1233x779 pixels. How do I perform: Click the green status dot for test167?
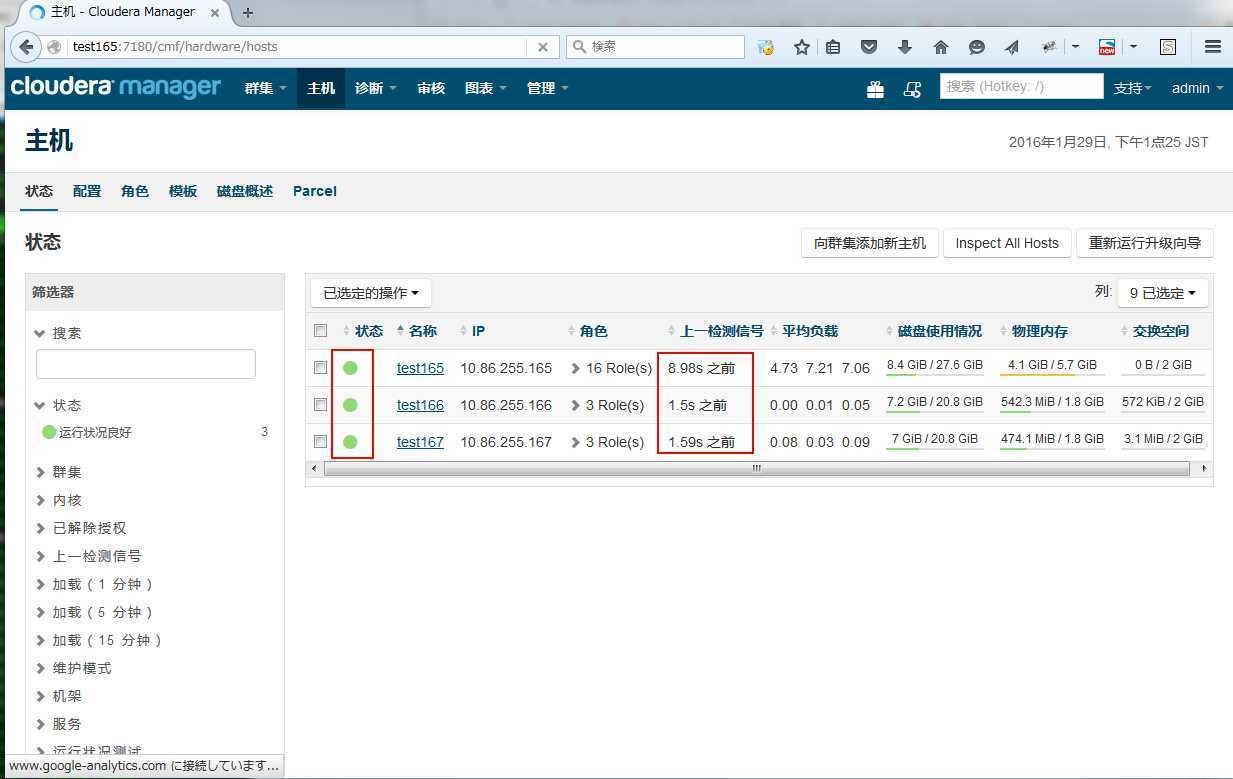tap(350, 441)
